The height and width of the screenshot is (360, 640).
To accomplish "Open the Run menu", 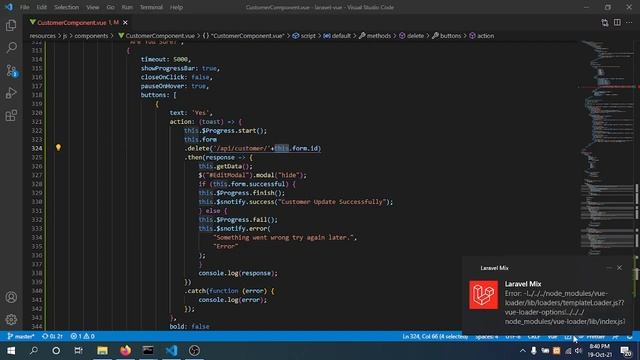I will click(x=127, y=7).
